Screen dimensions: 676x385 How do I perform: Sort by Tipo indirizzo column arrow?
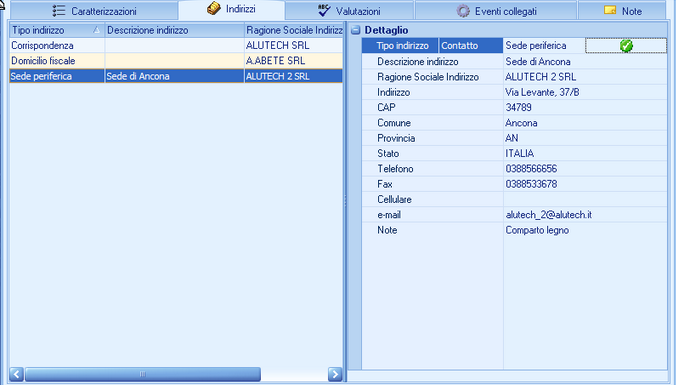pos(97,30)
